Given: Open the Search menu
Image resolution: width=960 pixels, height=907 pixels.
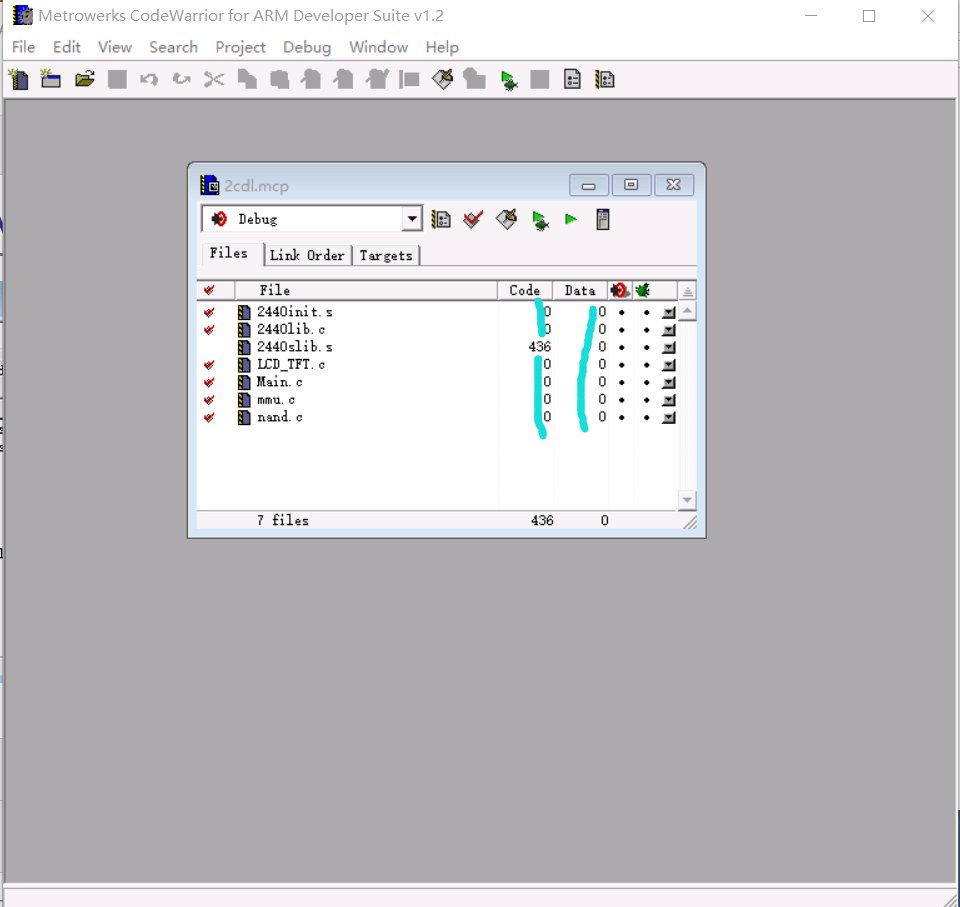Looking at the screenshot, I should 173,47.
